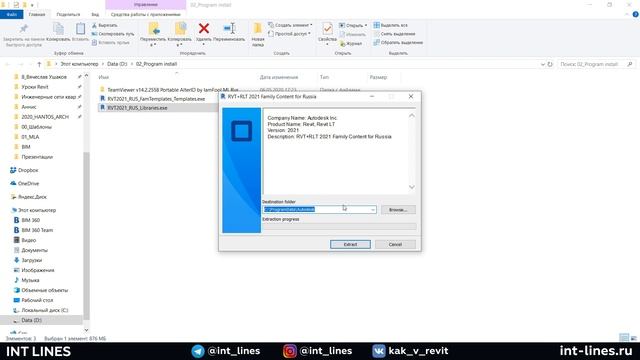The image size is (640, 360).
Task: Click the Extraction progress bar
Action: click(x=339, y=227)
